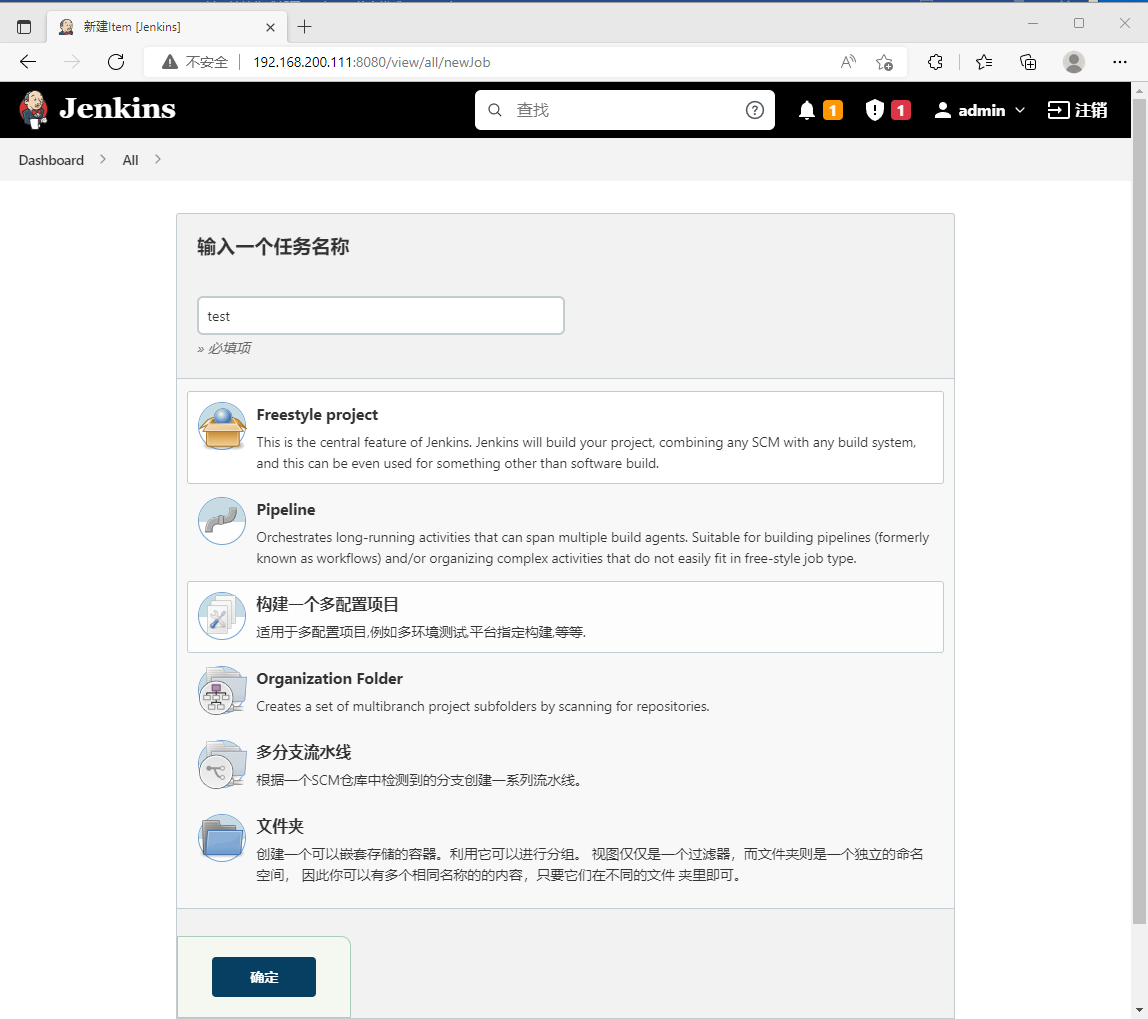Open the Jenkins home title link
1148x1019 pixels.
[x=117, y=109]
